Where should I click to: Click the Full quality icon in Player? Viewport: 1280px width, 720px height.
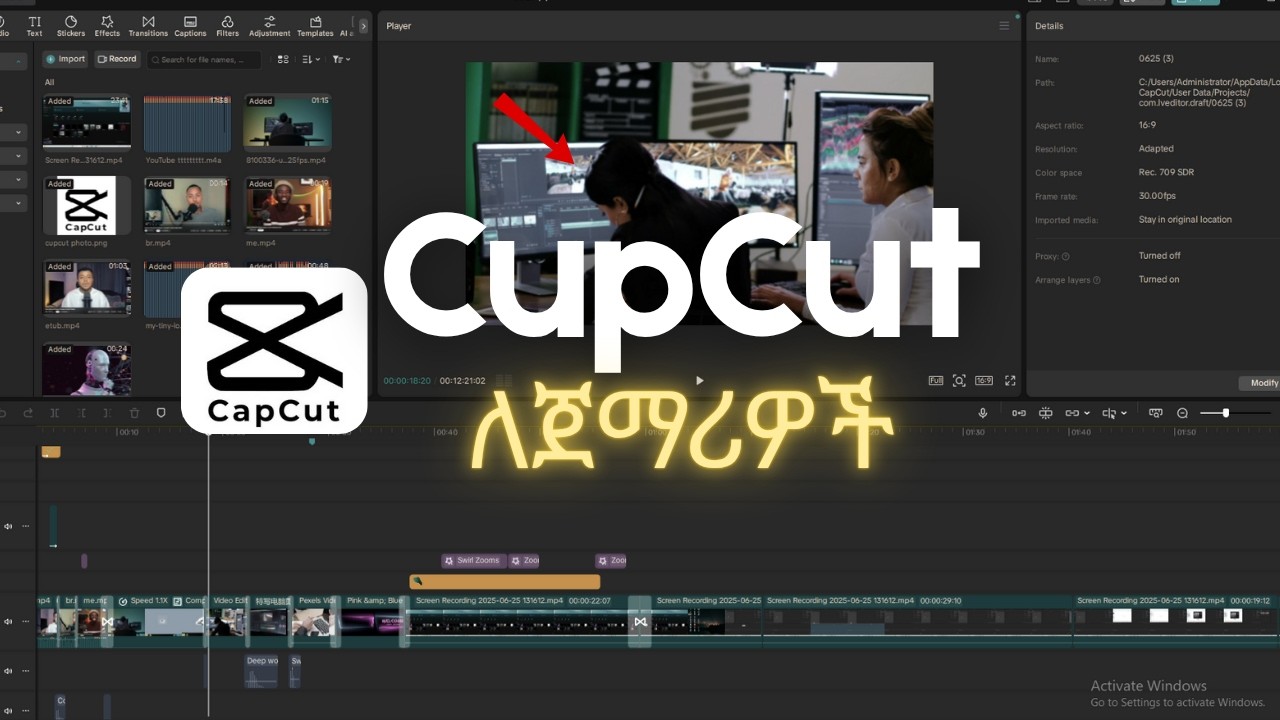pyautogui.click(x=936, y=380)
